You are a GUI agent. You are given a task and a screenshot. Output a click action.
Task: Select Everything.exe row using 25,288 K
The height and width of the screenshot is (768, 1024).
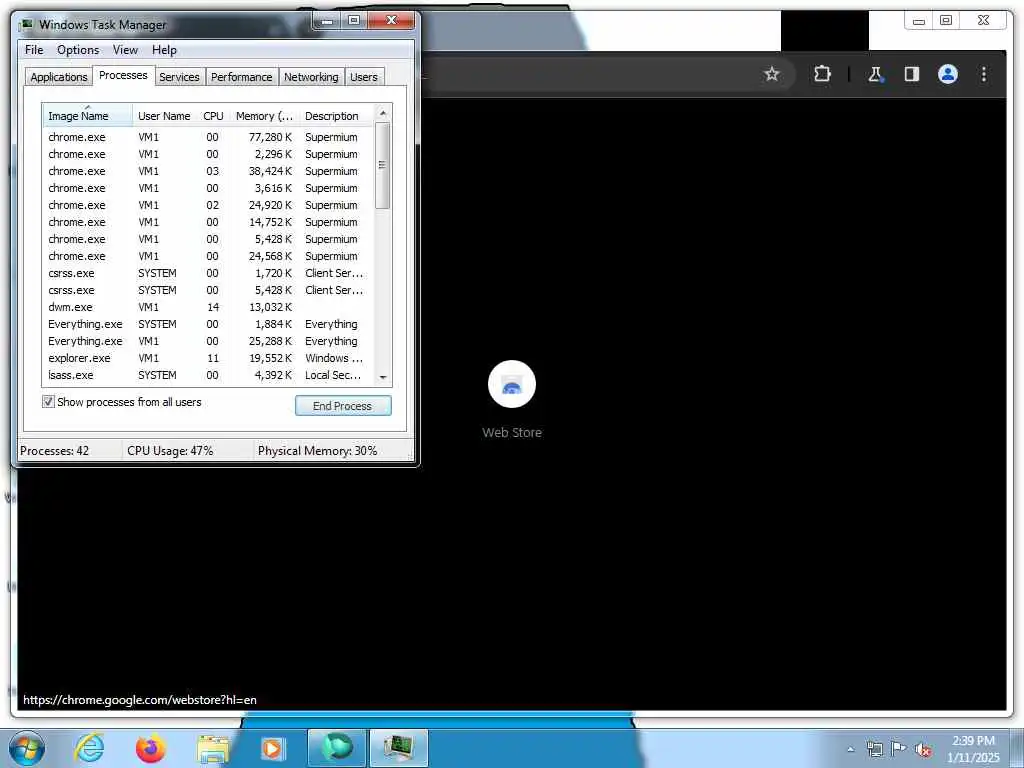coord(209,341)
